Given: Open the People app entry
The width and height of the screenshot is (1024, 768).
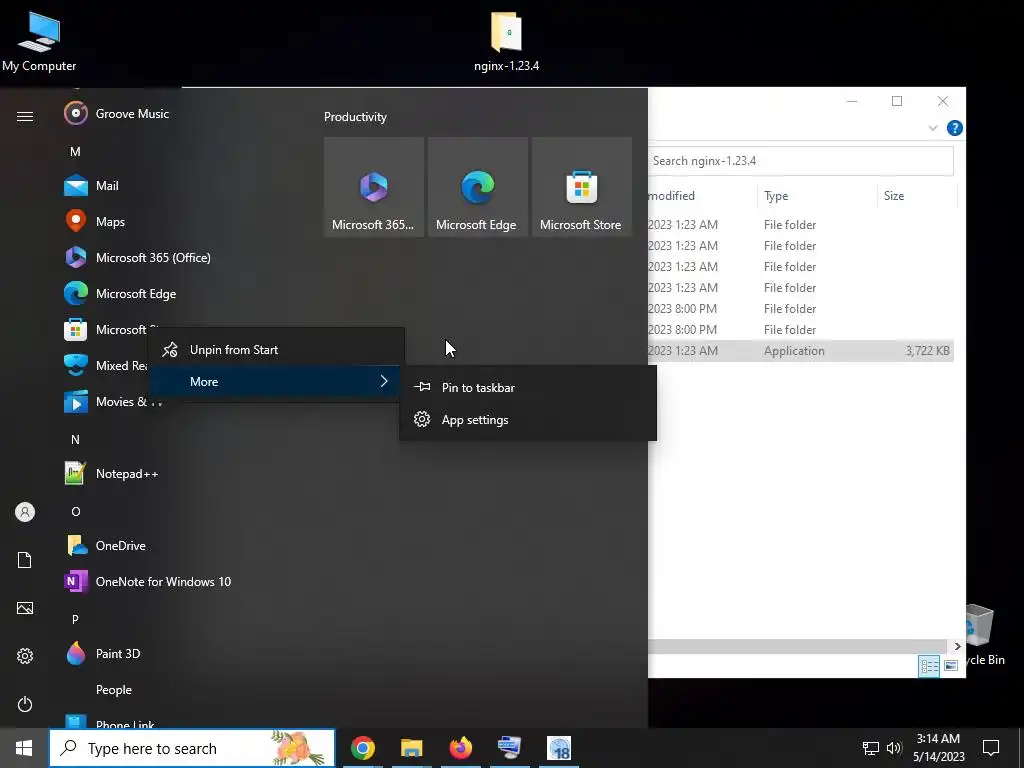Looking at the screenshot, I should point(114,690).
